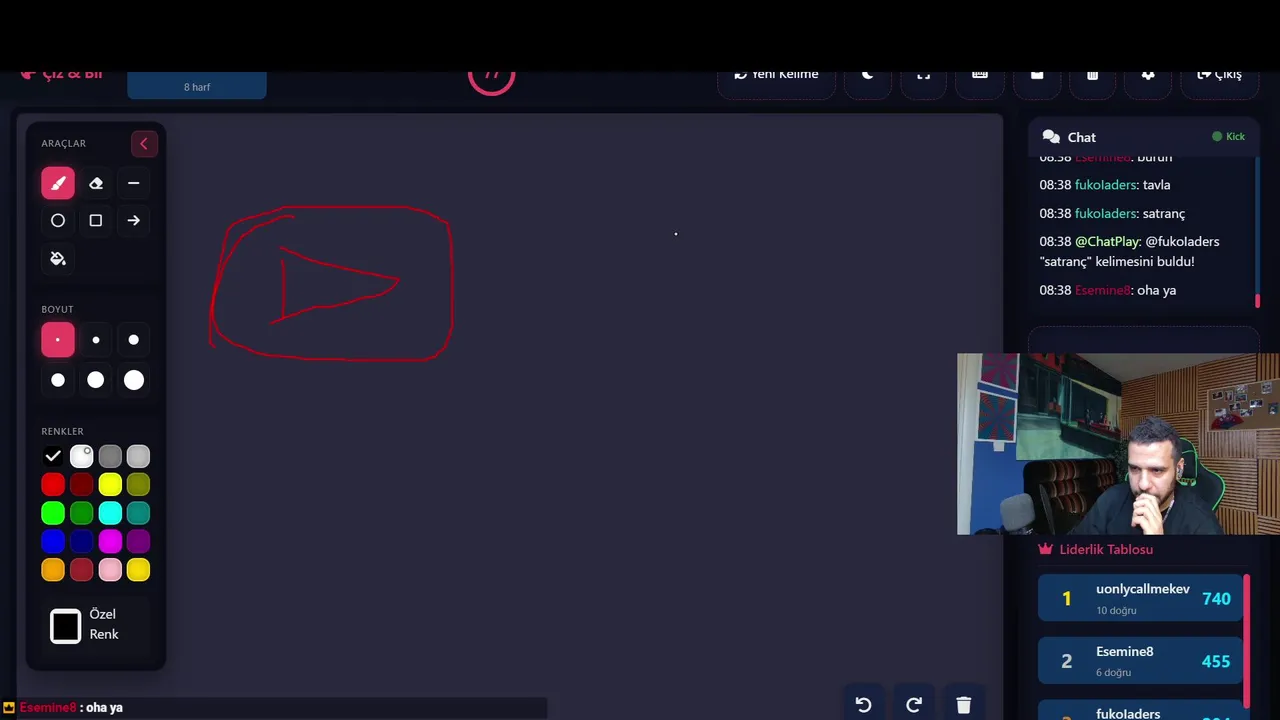Pick the gold swatch after pink

click(x=138, y=570)
